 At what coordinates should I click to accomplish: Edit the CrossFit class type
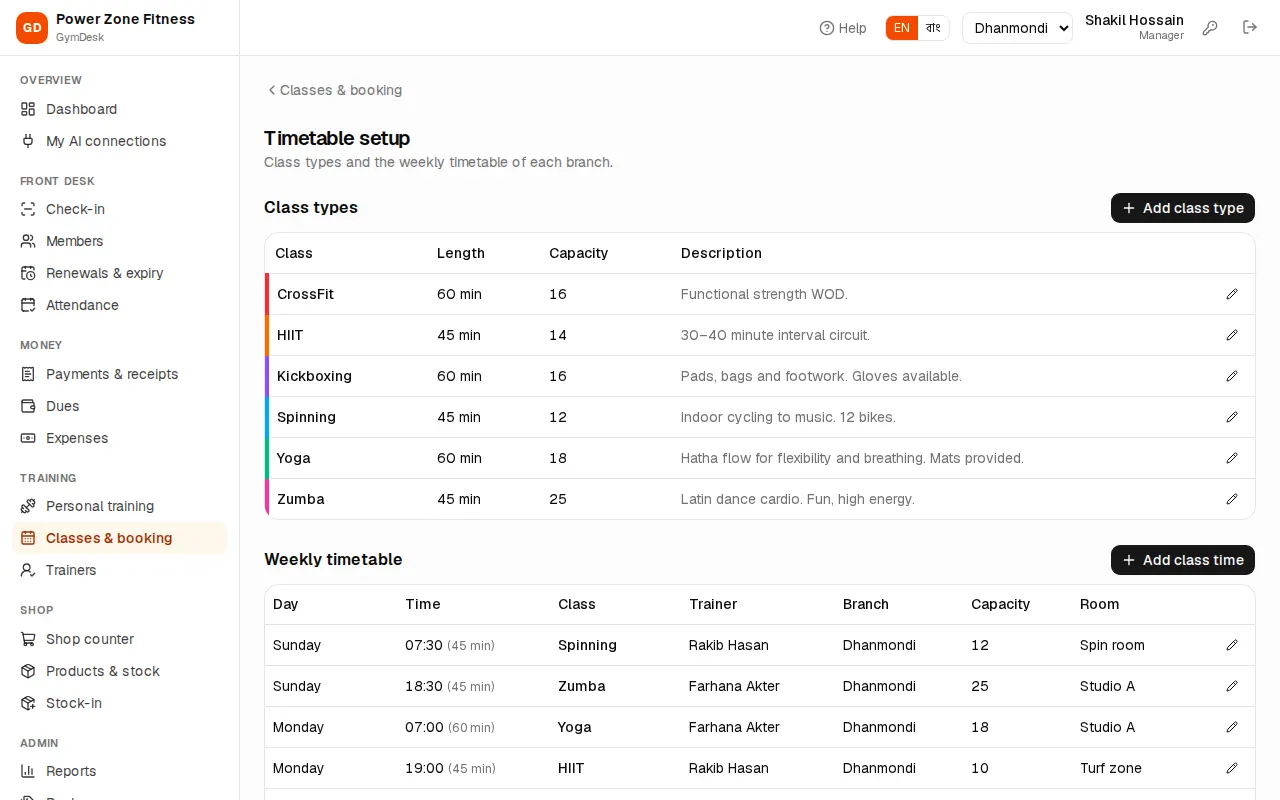tap(1232, 294)
